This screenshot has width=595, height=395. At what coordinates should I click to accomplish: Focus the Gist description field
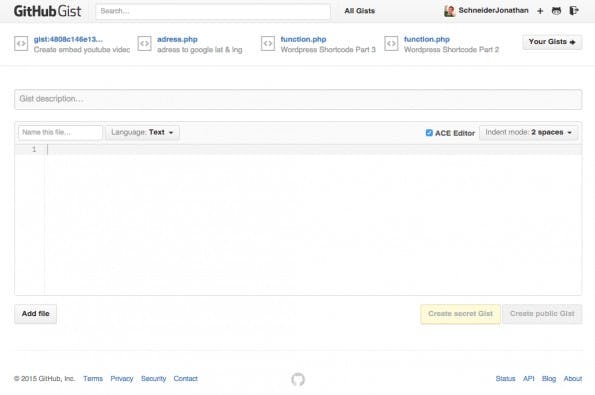pyautogui.click(x=298, y=99)
